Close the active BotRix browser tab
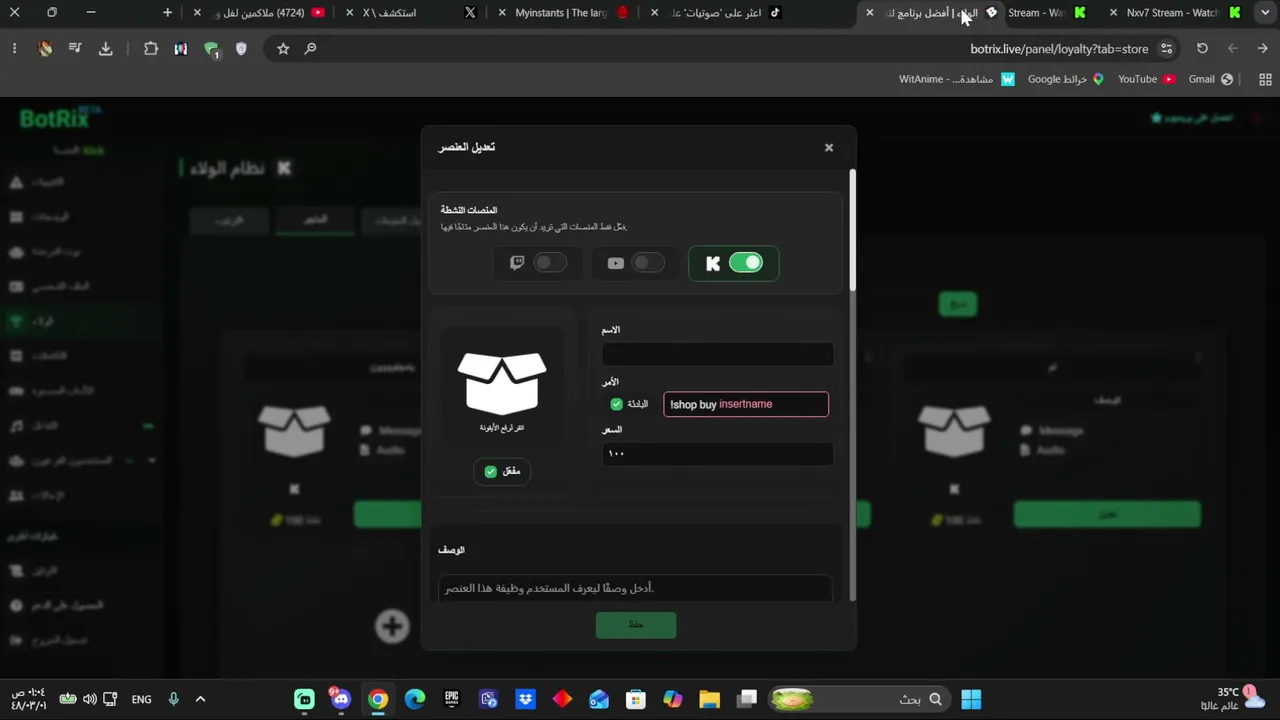 870,13
